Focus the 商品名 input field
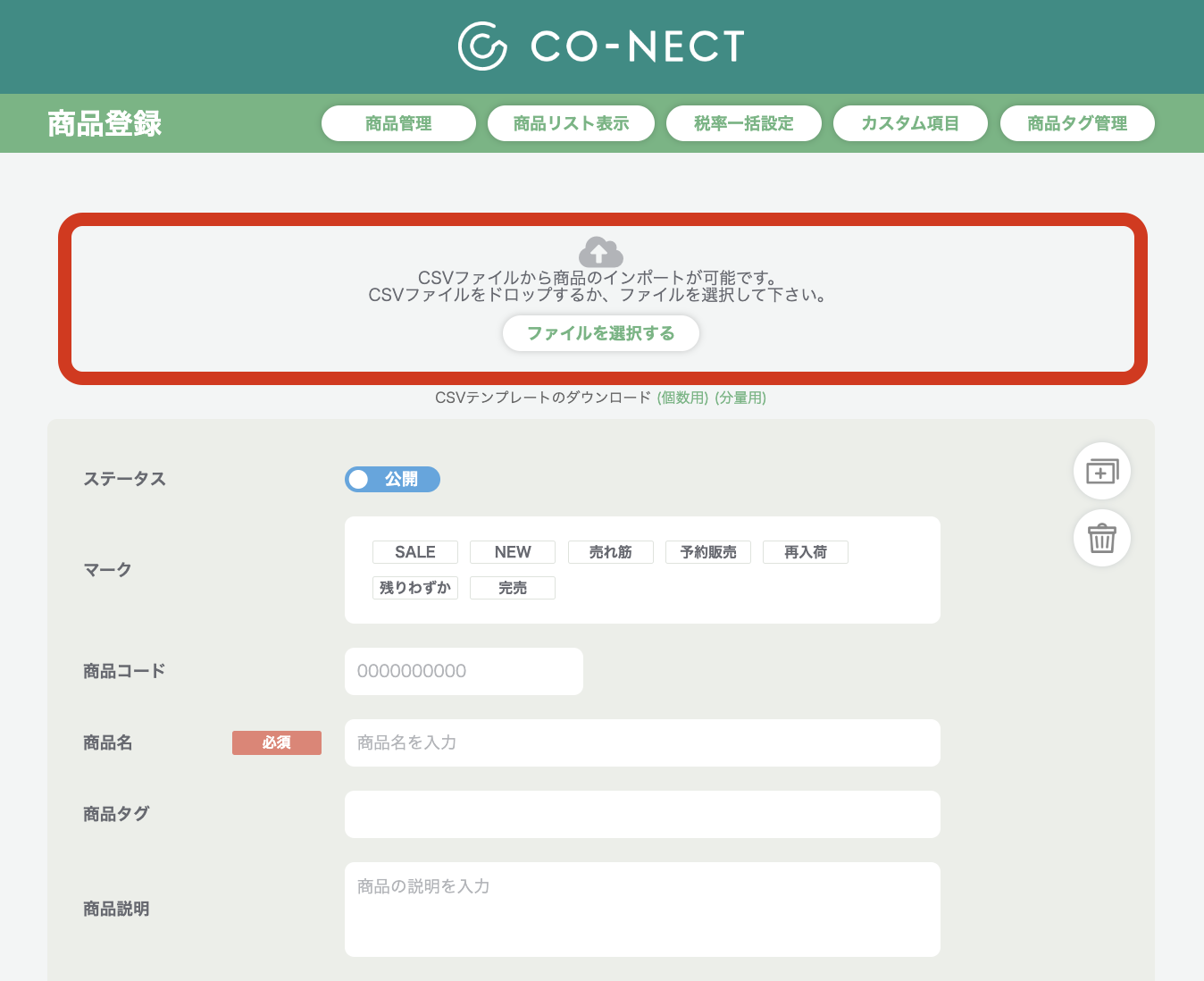Screen dimensions: 1204x981 642,742
